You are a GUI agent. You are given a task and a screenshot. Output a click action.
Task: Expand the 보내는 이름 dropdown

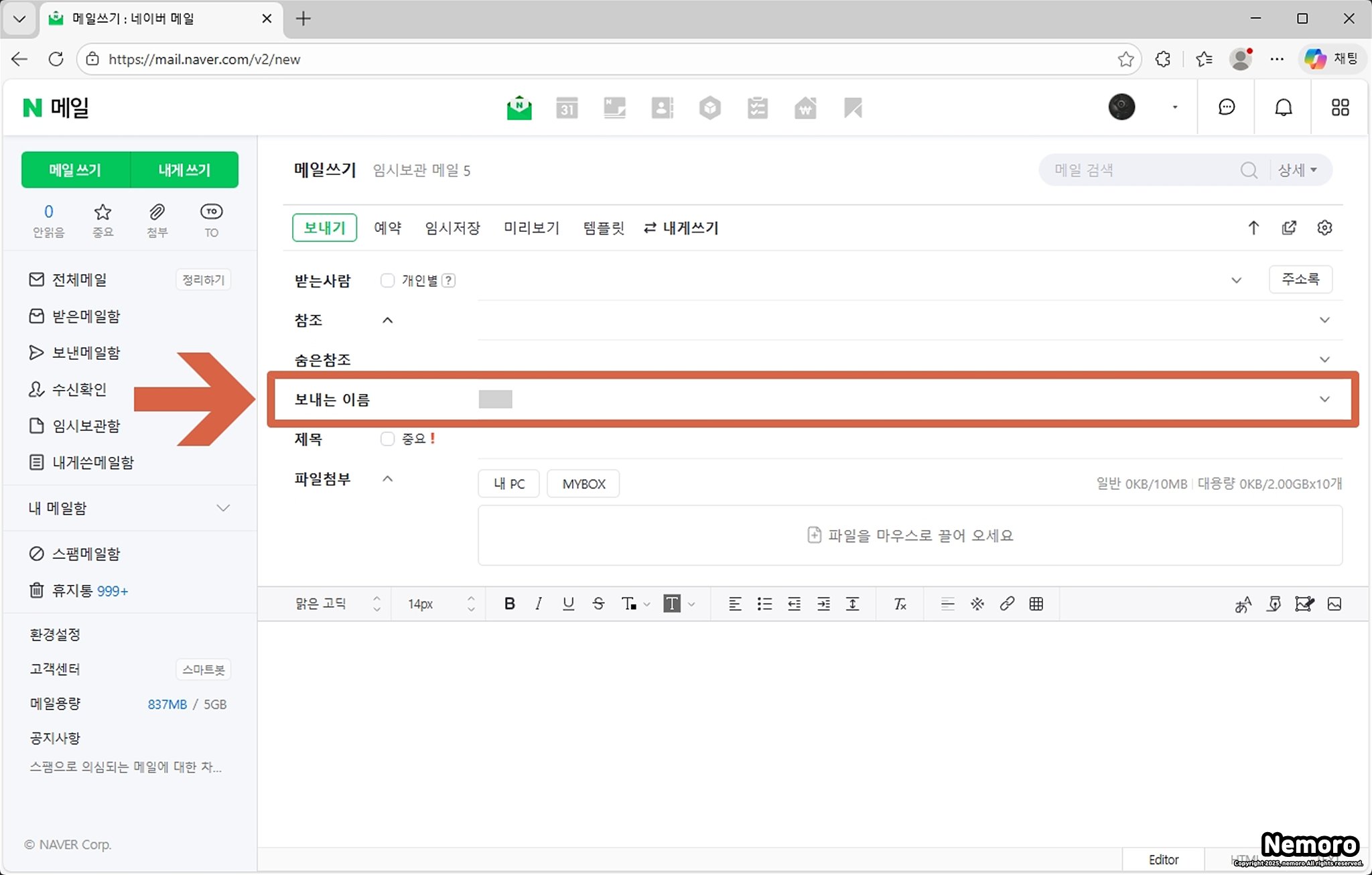click(x=1324, y=399)
